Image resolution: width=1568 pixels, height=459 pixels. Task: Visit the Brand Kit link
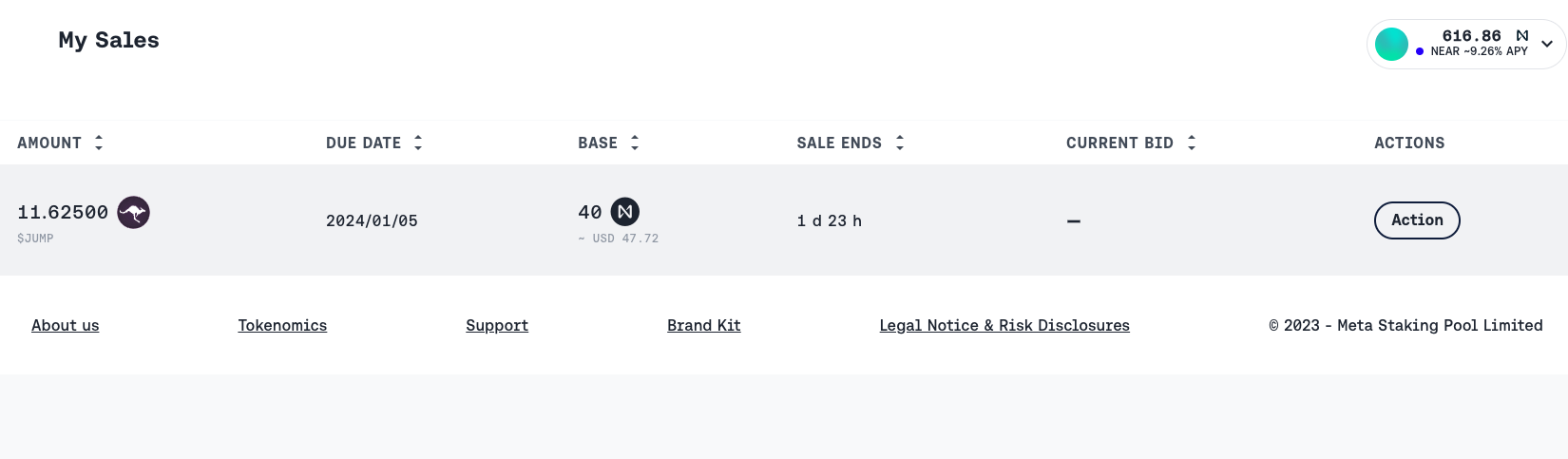pyautogui.click(x=703, y=325)
